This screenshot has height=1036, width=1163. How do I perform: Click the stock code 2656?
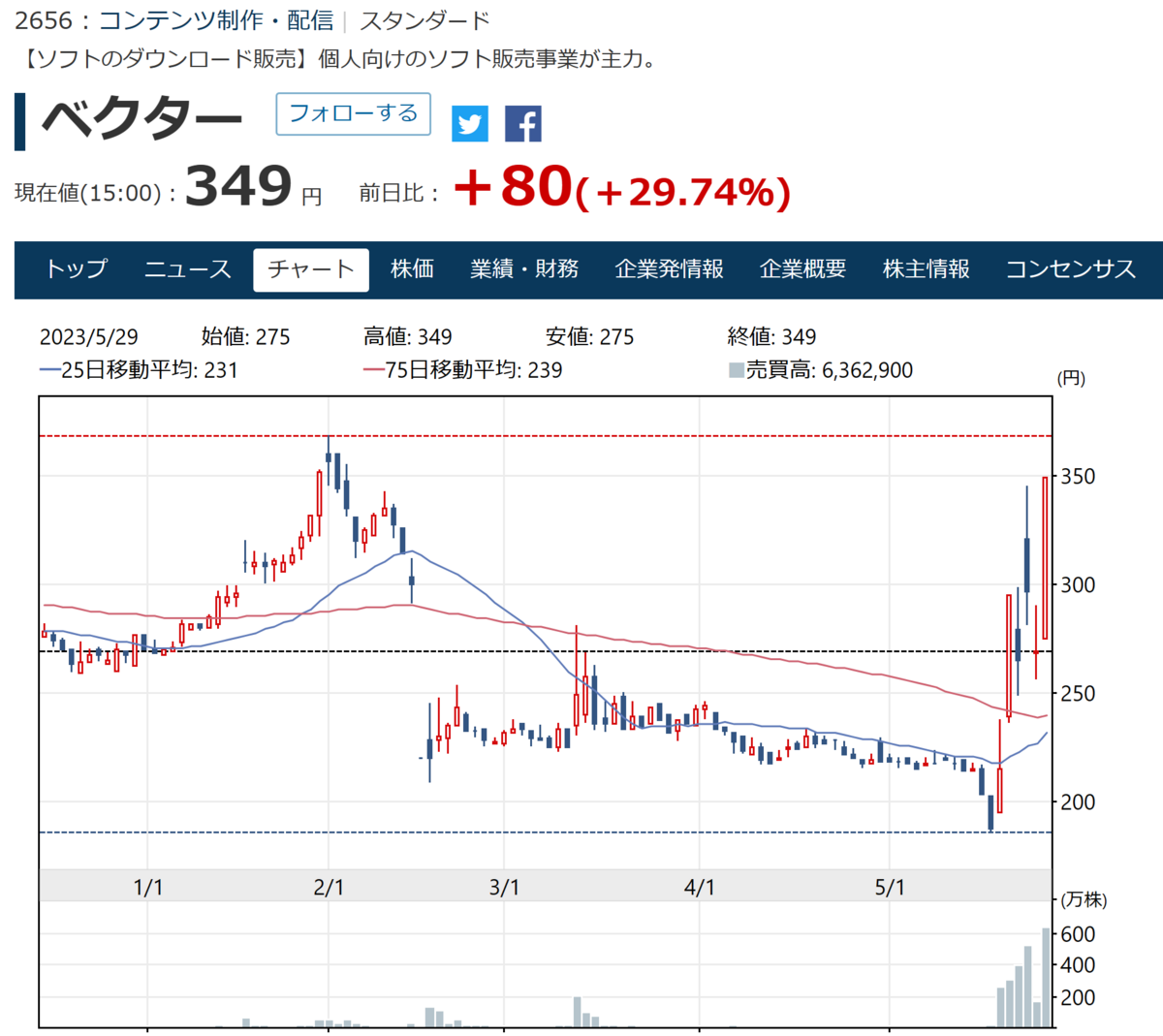[45, 20]
